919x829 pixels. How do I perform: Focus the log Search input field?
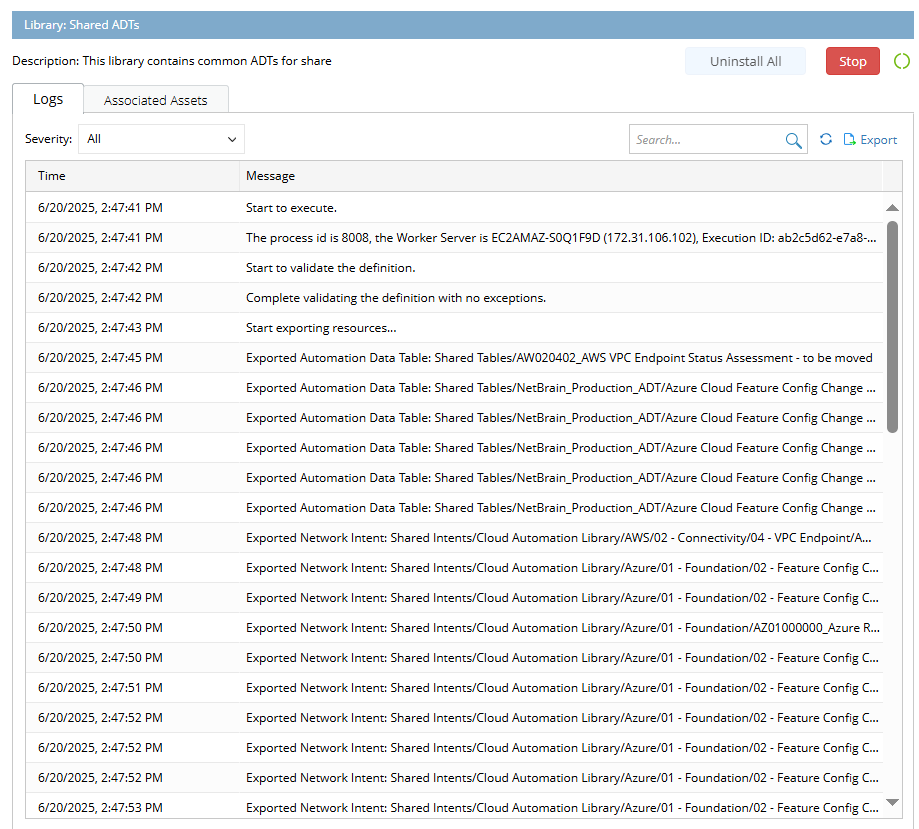point(705,140)
